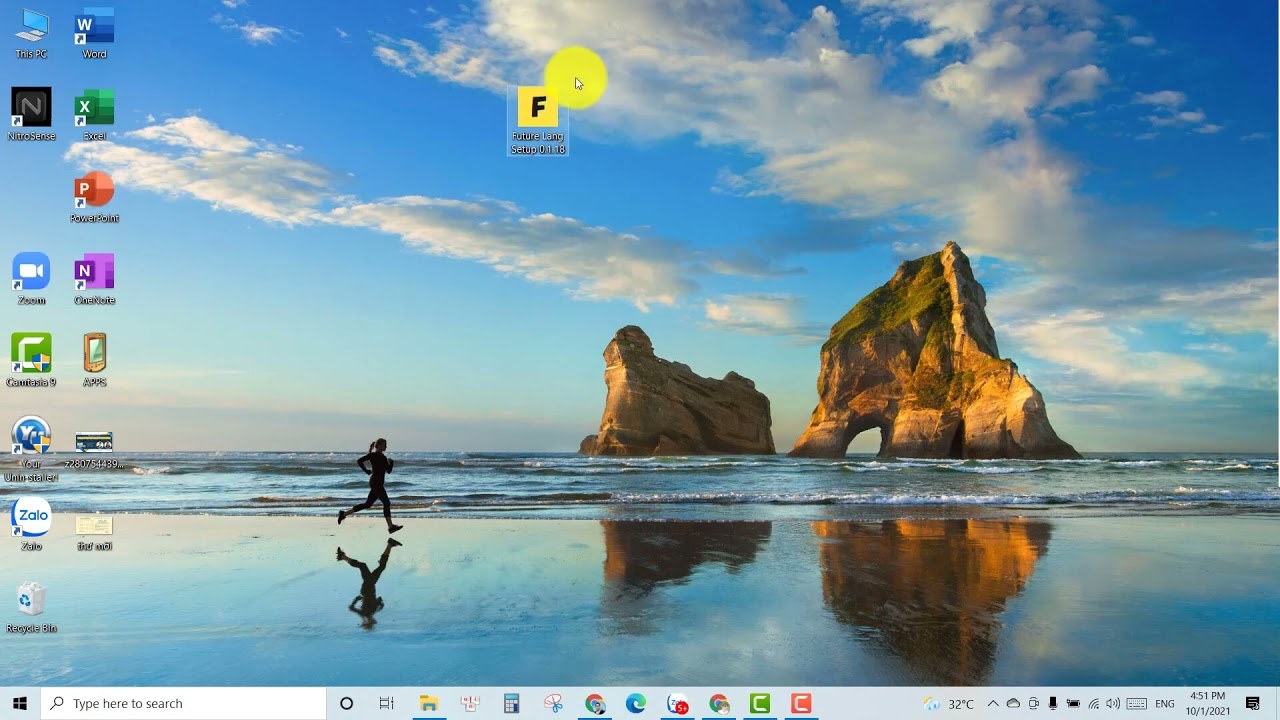Check battery status in the tray

click(x=1073, y=704)
